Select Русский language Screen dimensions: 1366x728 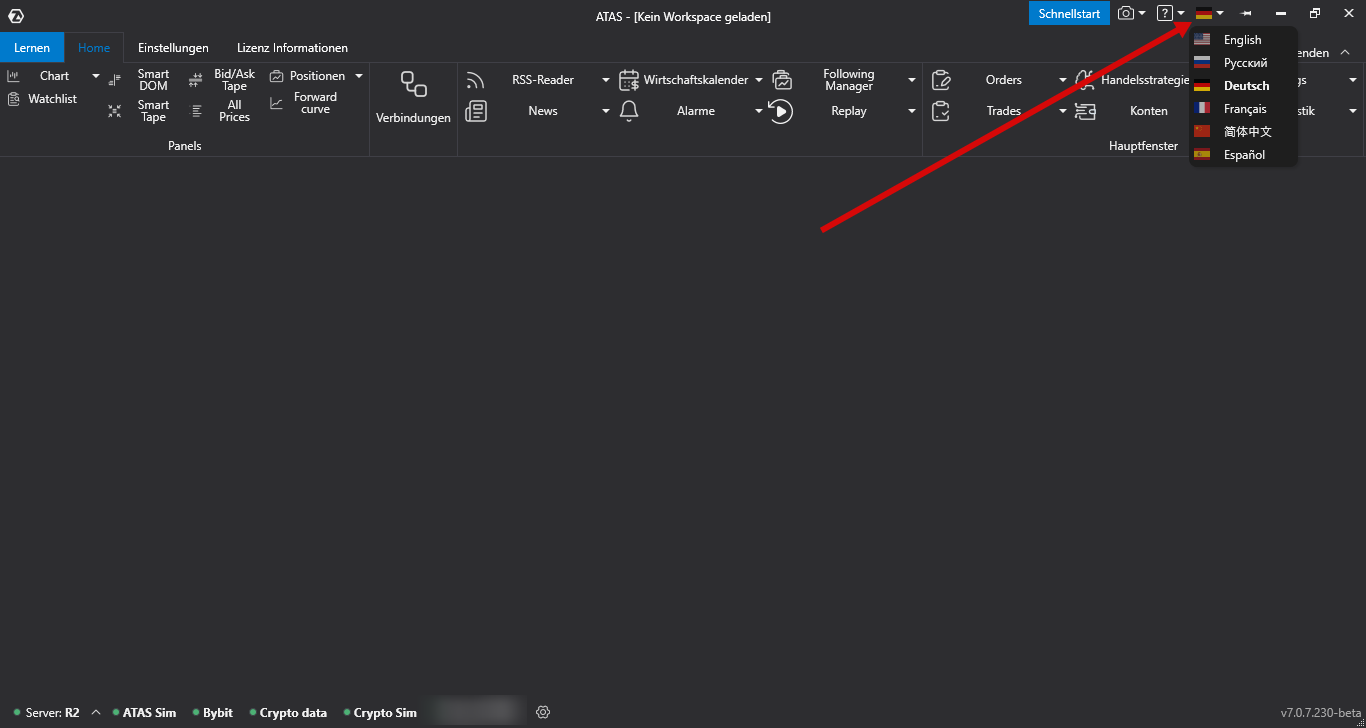point(1243,63)
